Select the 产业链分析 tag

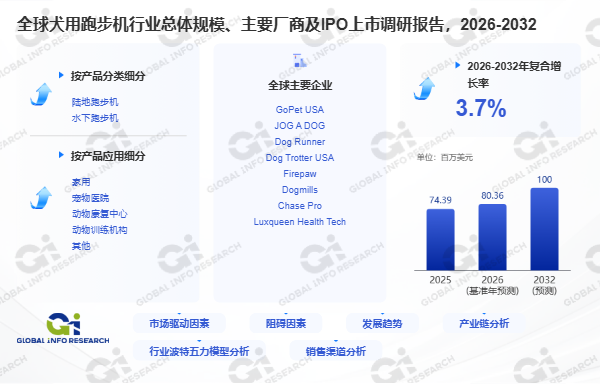tap(484, 324)
